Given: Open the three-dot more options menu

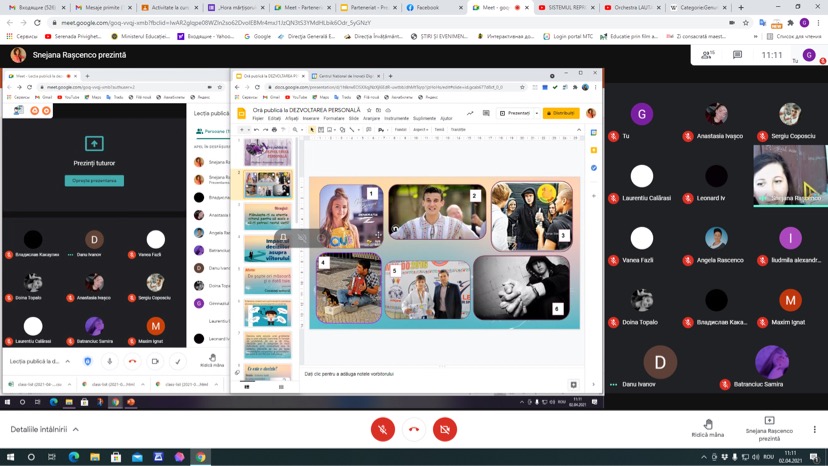Looking at the screenshot, I should tap(815, 430).
